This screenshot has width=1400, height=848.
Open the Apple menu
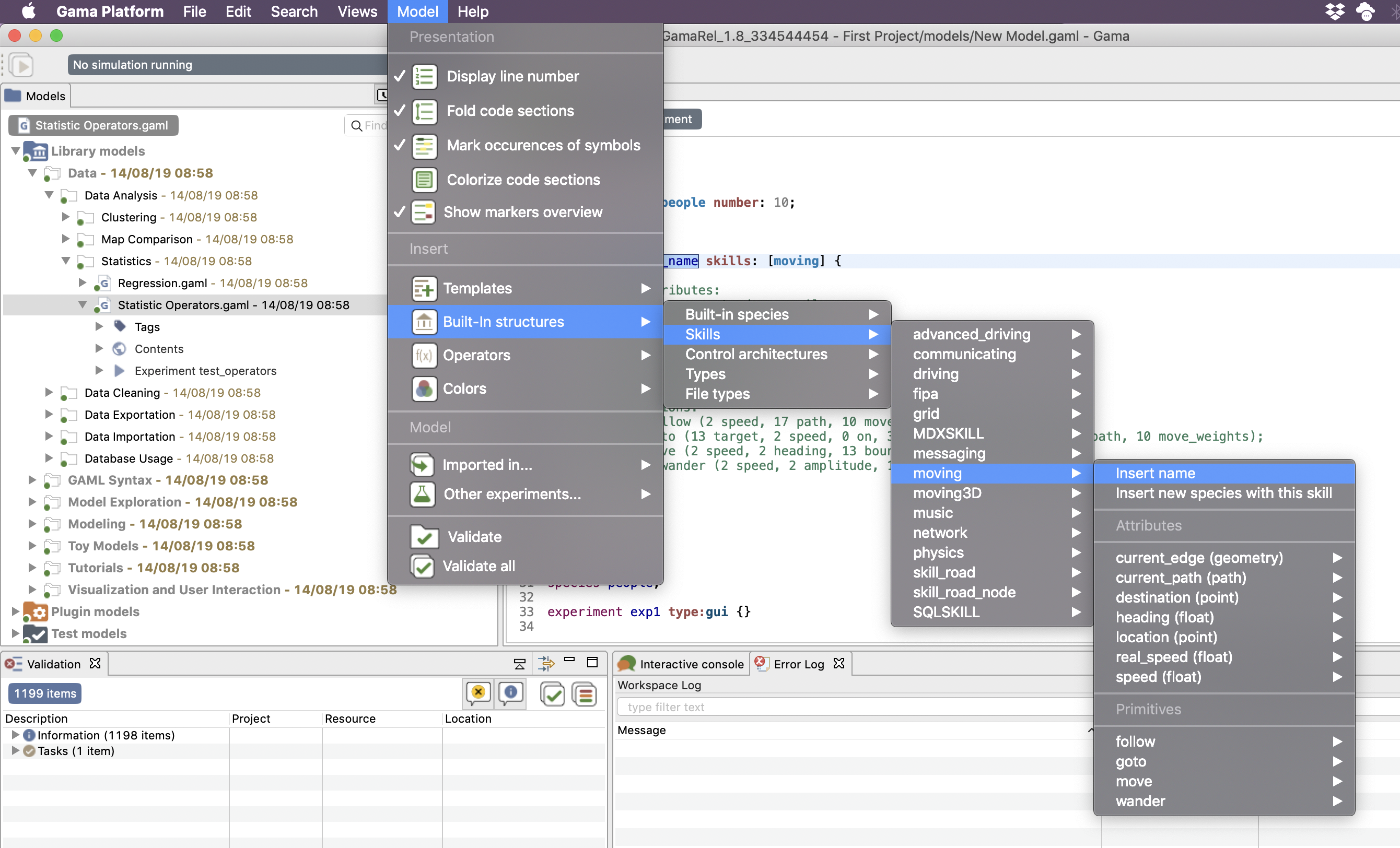point(28,11)
